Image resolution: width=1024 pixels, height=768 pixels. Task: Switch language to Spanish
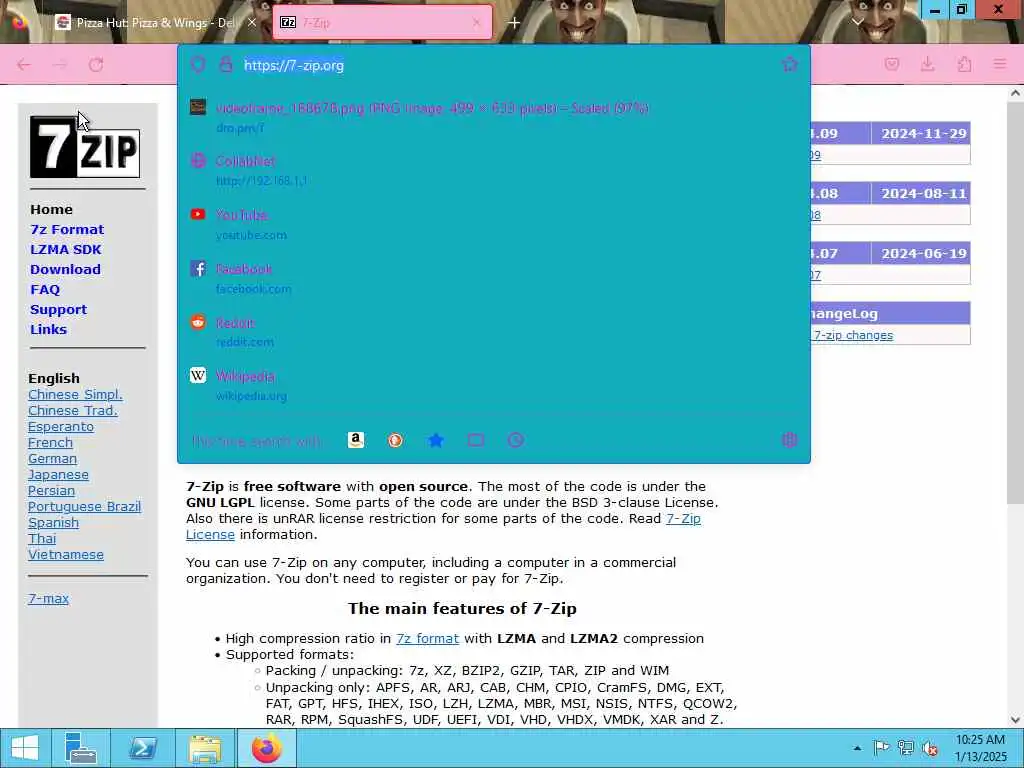click(x=54, y=522)
